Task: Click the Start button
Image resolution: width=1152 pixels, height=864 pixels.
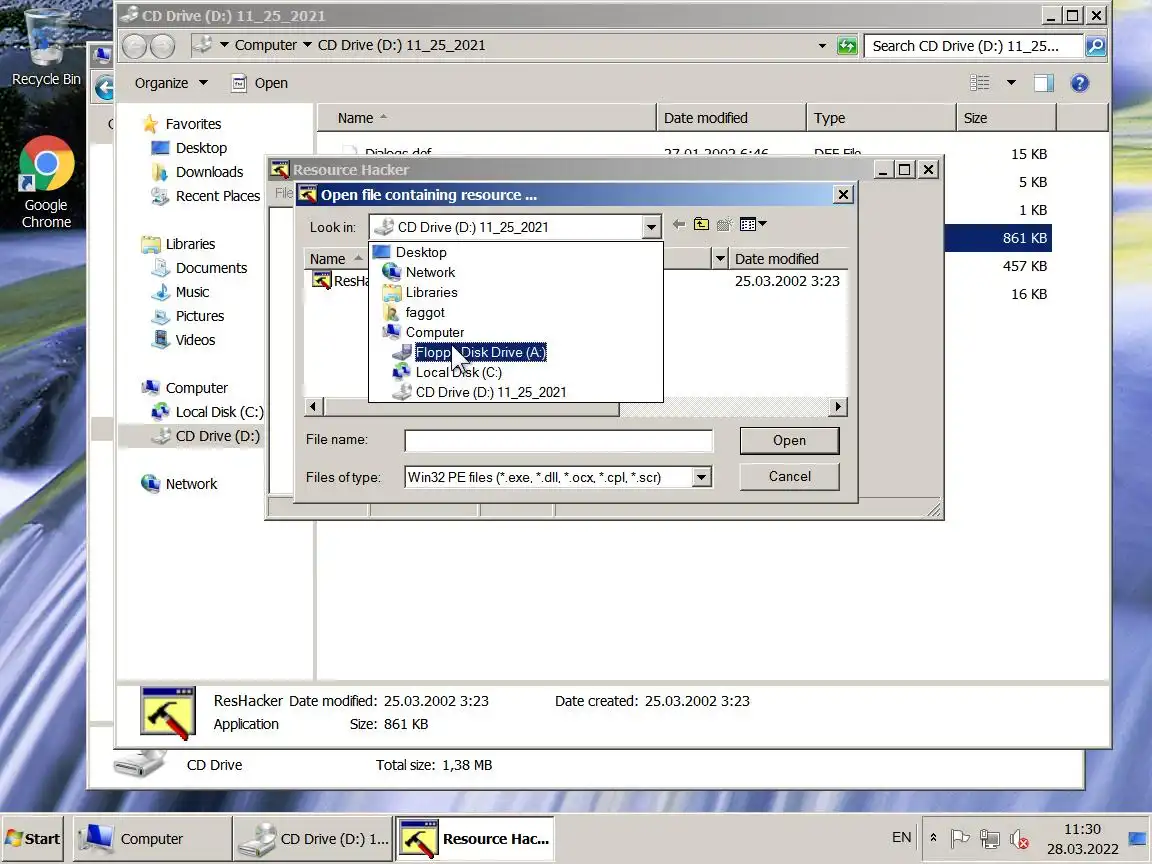Action: click(33, 838)
